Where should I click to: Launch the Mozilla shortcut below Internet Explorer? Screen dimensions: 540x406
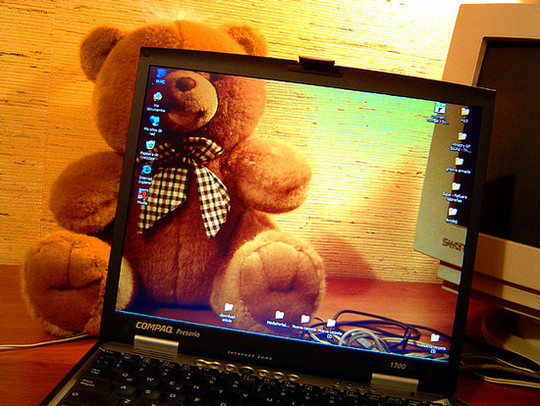point(143,196)
